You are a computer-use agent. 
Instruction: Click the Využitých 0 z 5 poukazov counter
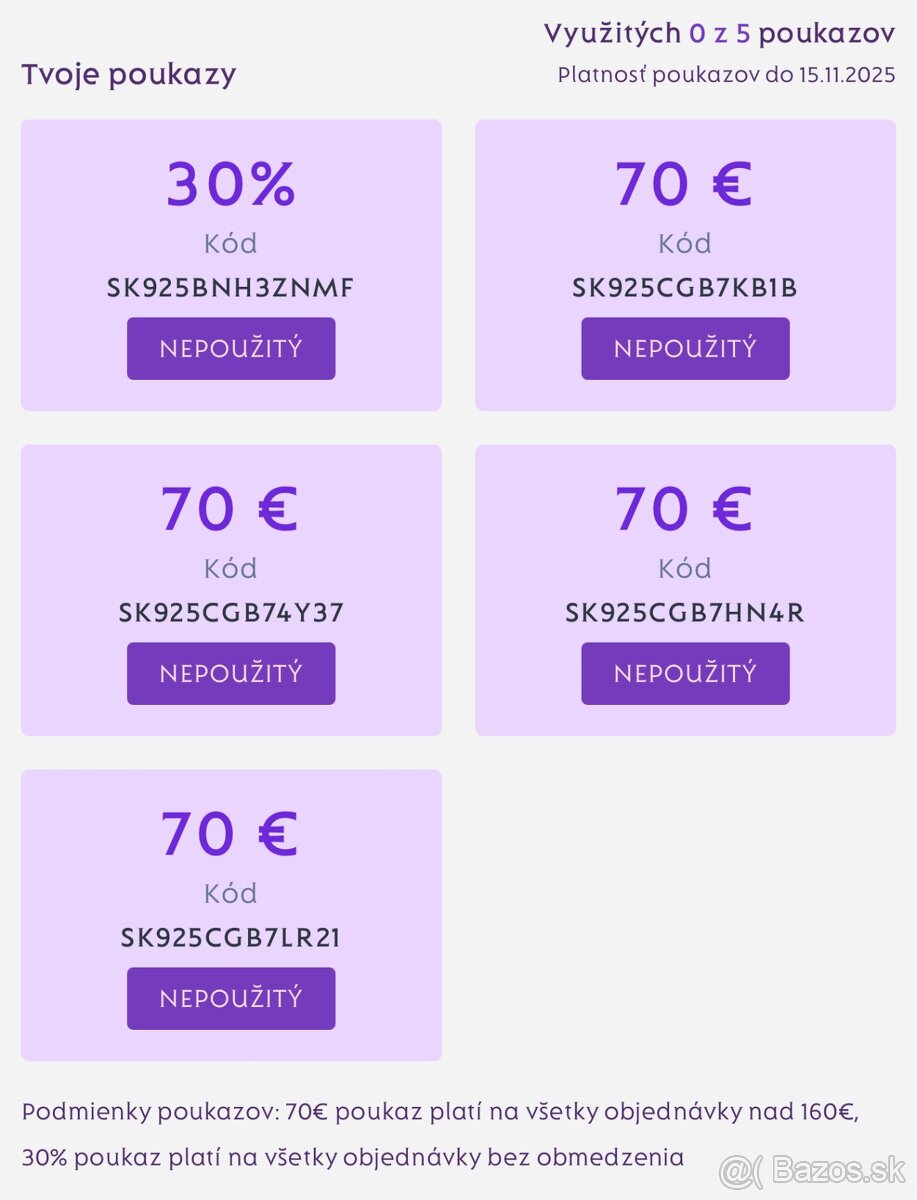719,33
